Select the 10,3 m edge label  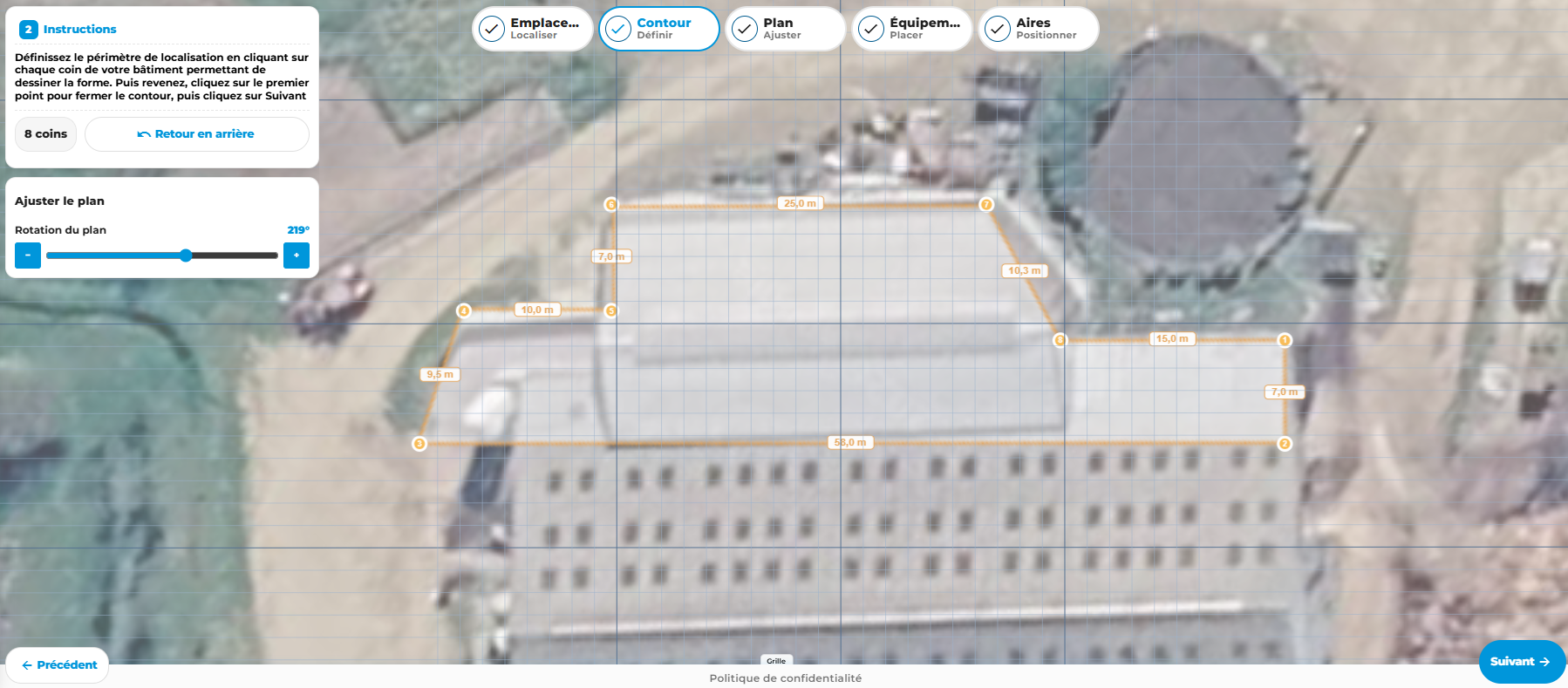1025,271
